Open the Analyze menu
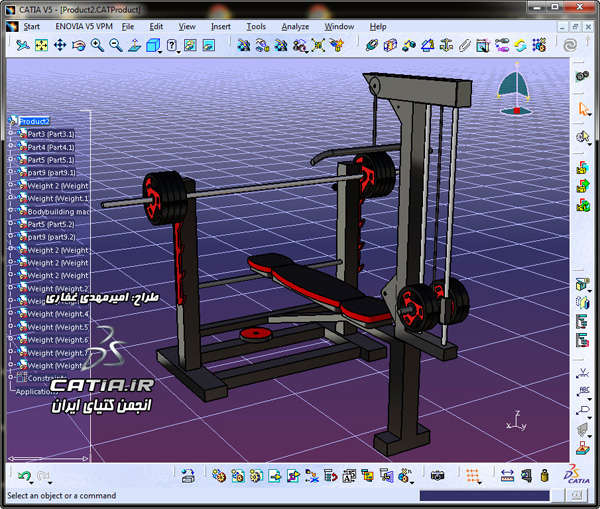600x509 pixels. click(295, 26)
